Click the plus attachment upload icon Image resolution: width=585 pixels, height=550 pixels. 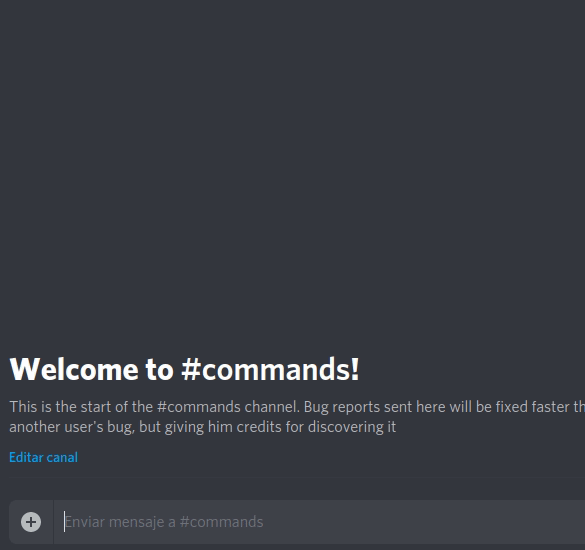pyautogui.click(x=31, y=522)
